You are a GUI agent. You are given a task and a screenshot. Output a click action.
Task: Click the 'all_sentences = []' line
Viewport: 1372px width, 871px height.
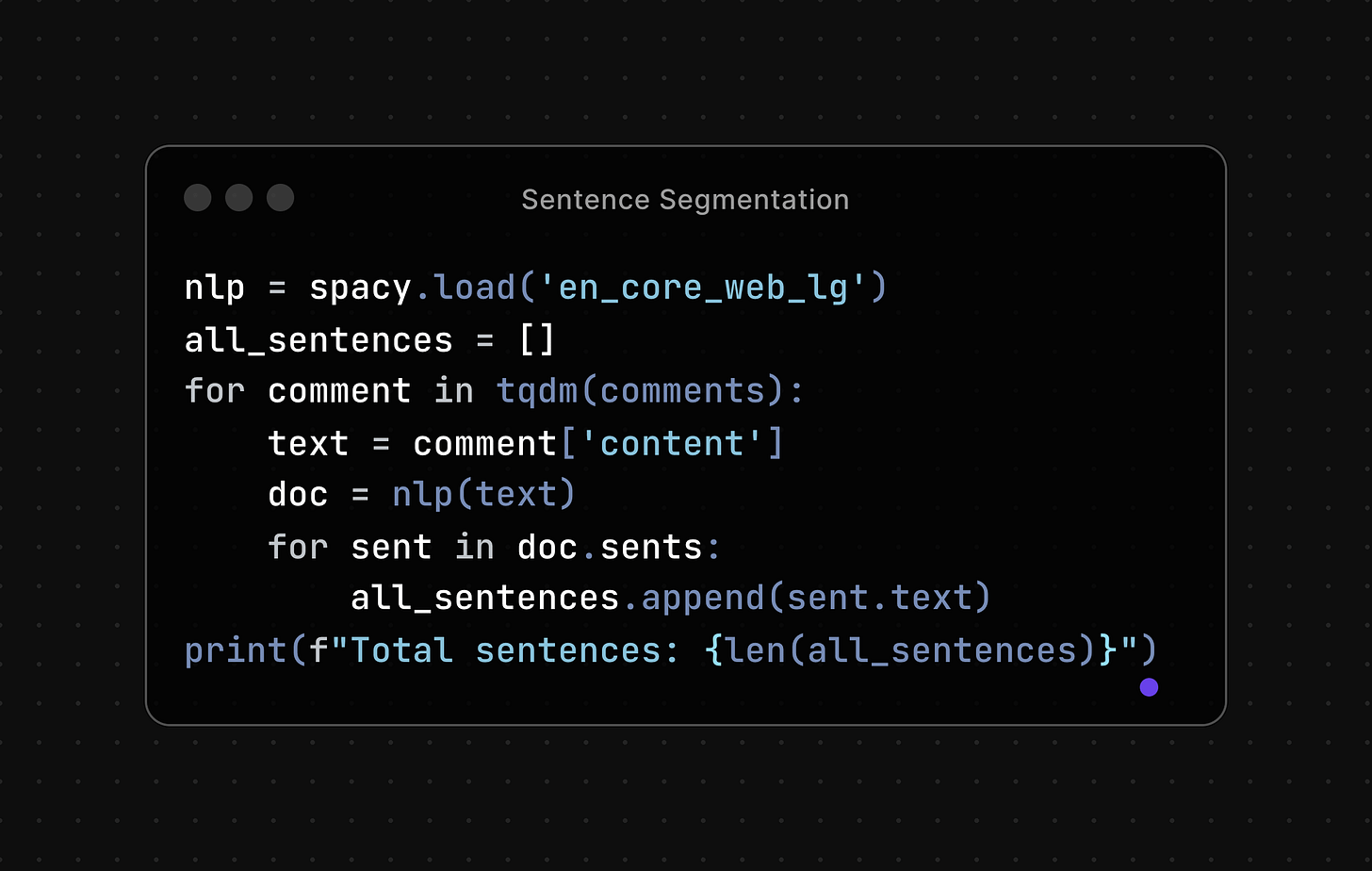[370, 339]
